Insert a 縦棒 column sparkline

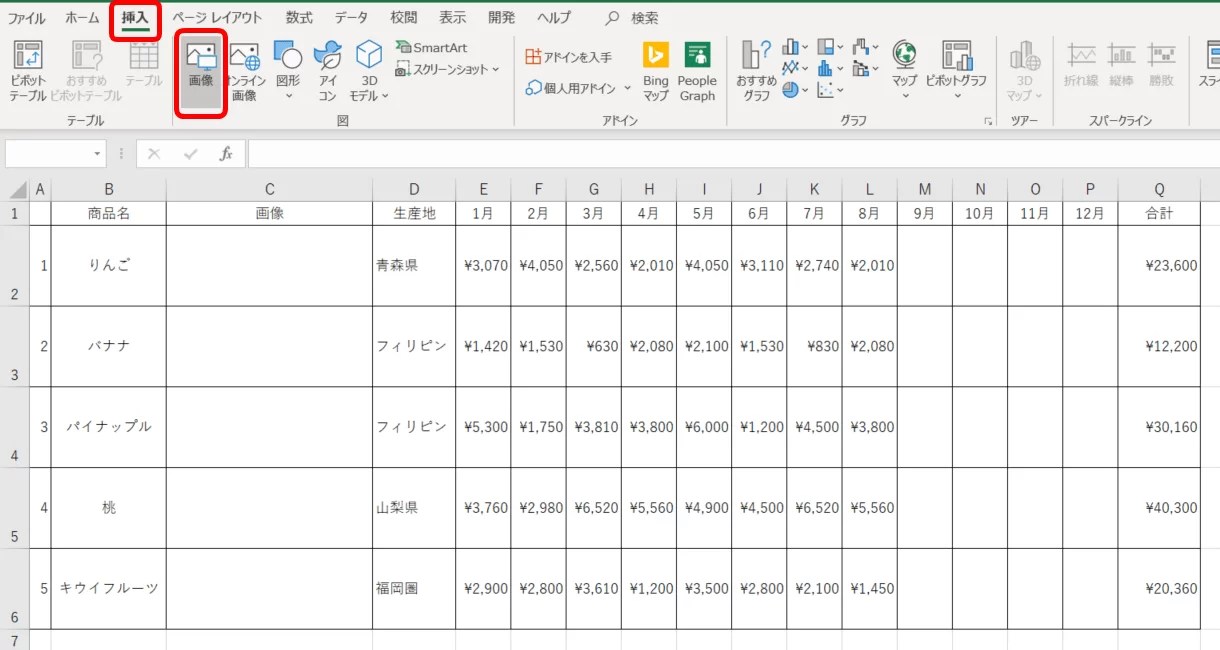[x=1121, y=65]
